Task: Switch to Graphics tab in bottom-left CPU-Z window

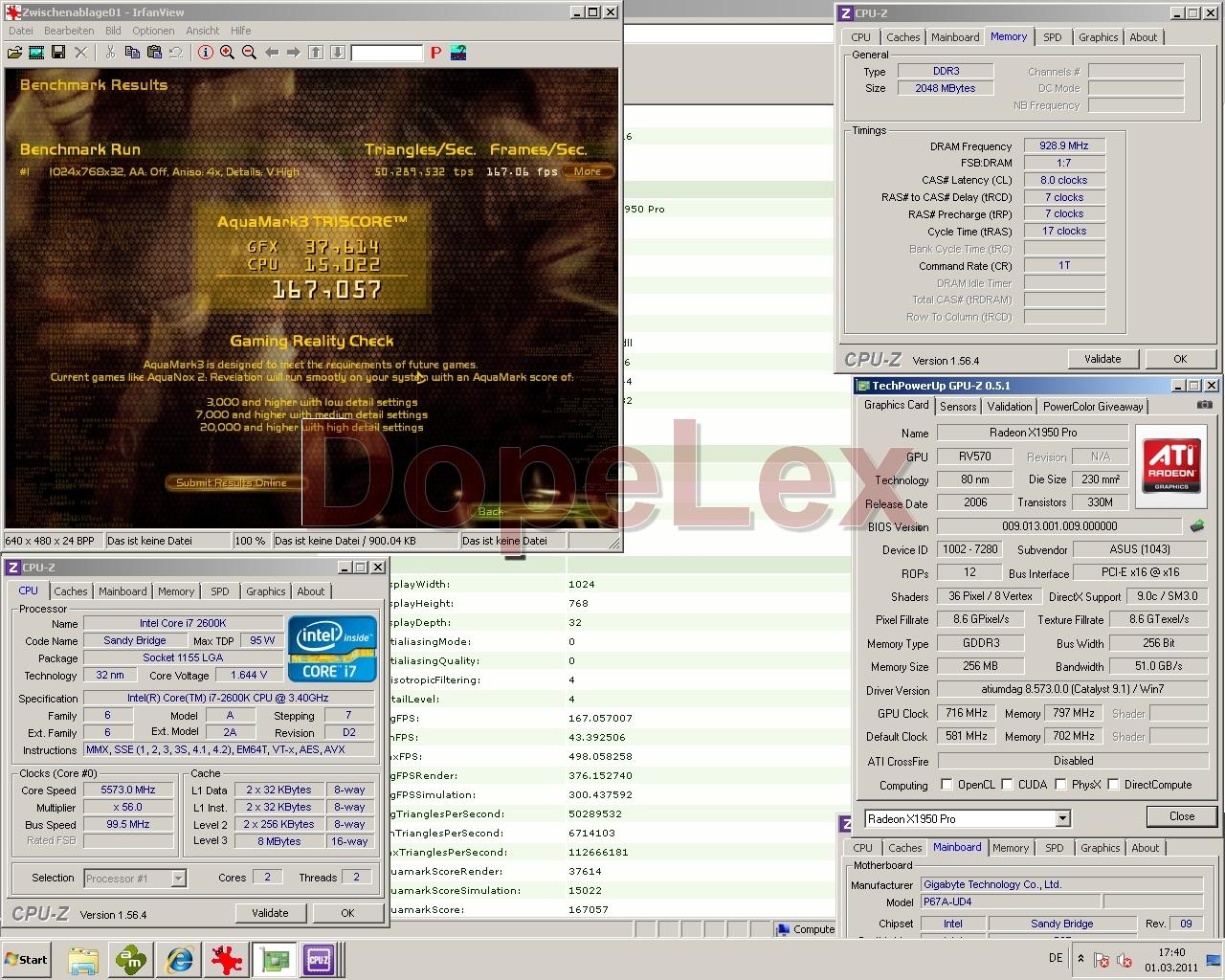Action: pyautogui.click(x=266, y=591)
